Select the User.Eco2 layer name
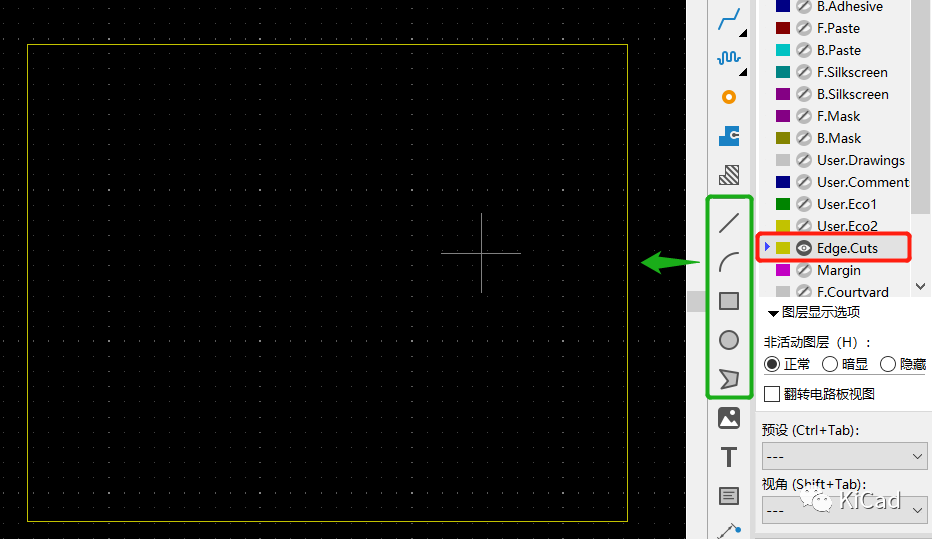This screenshot has width=932, height=539. 847,226
